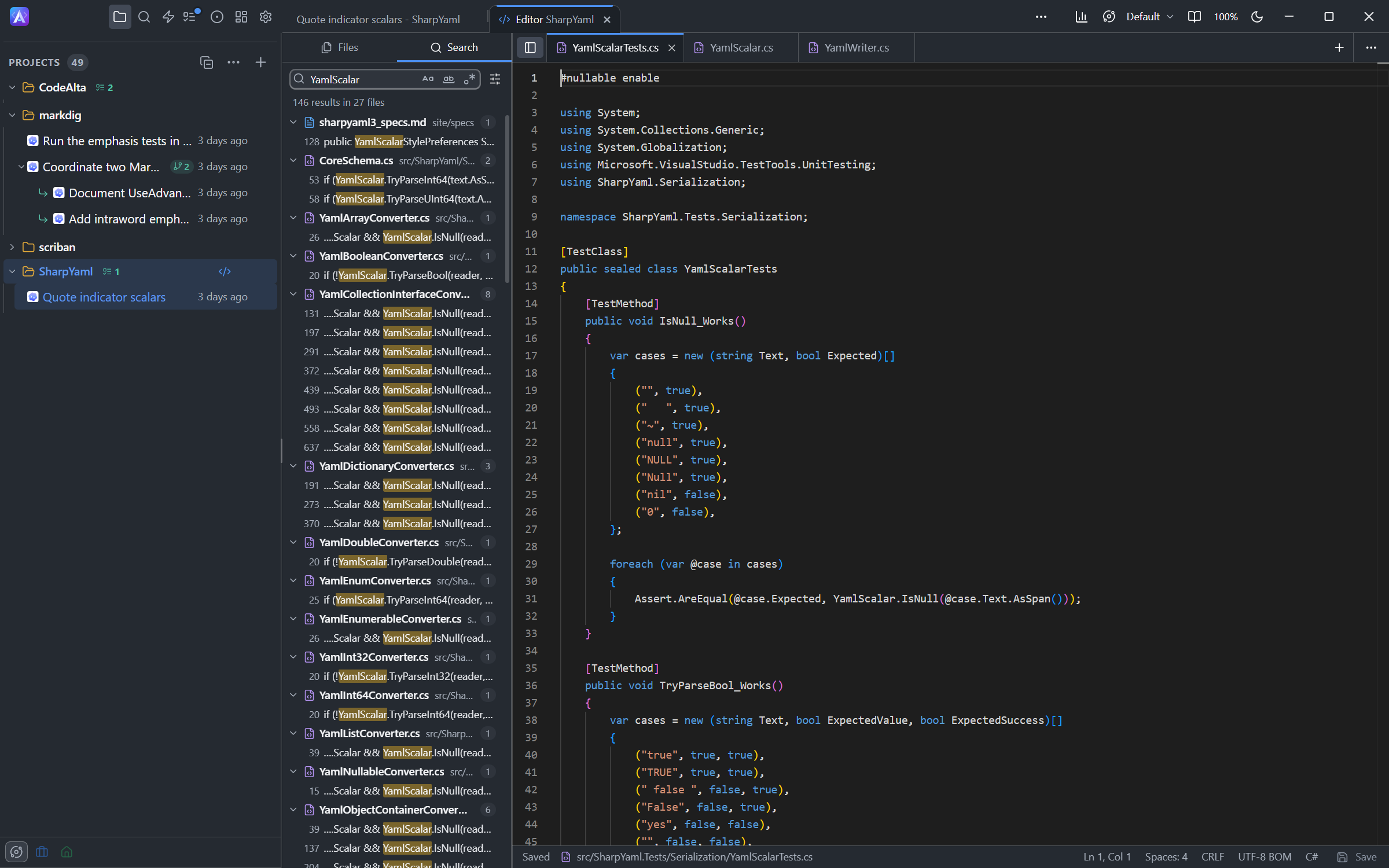The width and height of the screenshot is (1389, 868).
Task: Open Projects more options ellipsis
Action: 233,62
